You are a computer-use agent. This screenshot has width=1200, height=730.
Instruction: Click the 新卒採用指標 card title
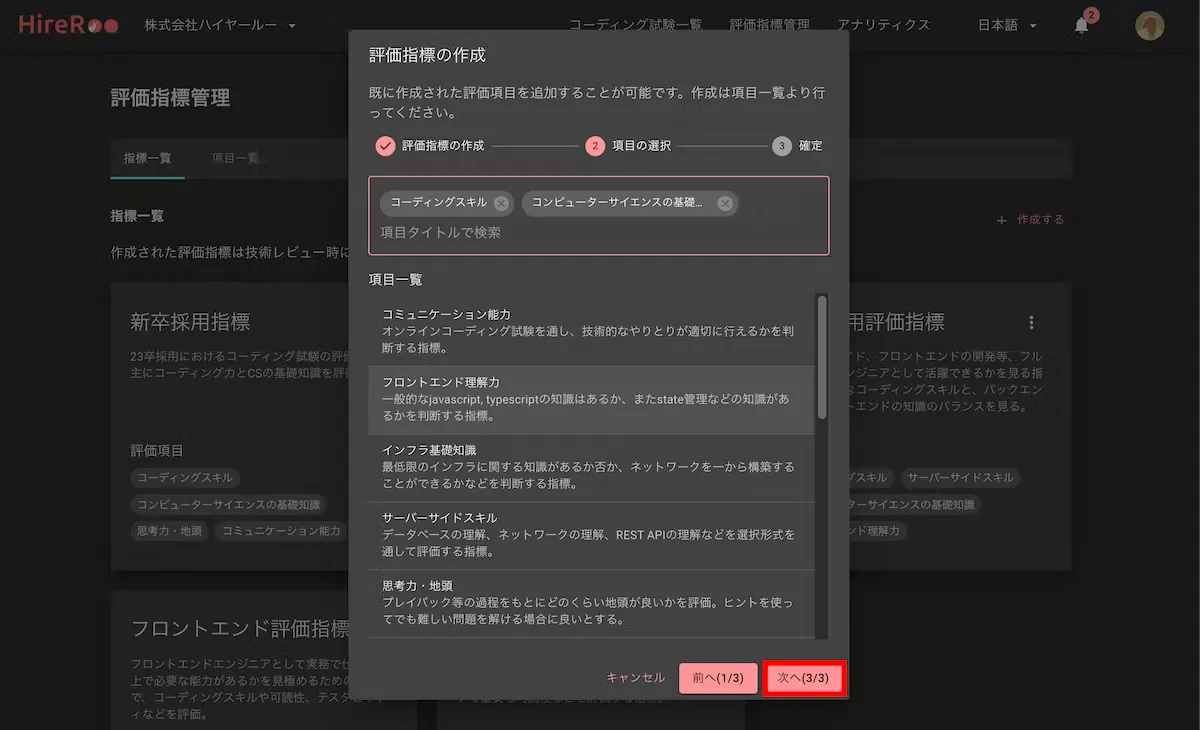click(190, 322)
